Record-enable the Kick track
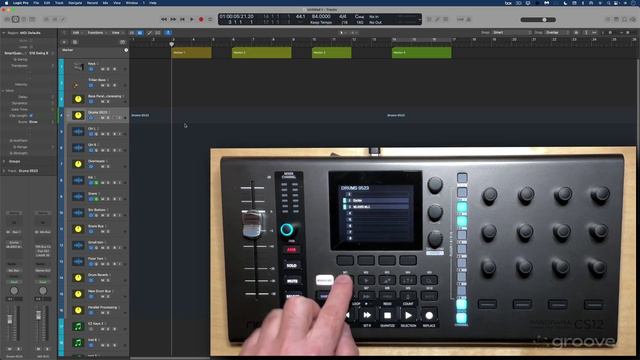Image resolution: width=640 pixels, height=360 pixels. click(x=114, y=69)
